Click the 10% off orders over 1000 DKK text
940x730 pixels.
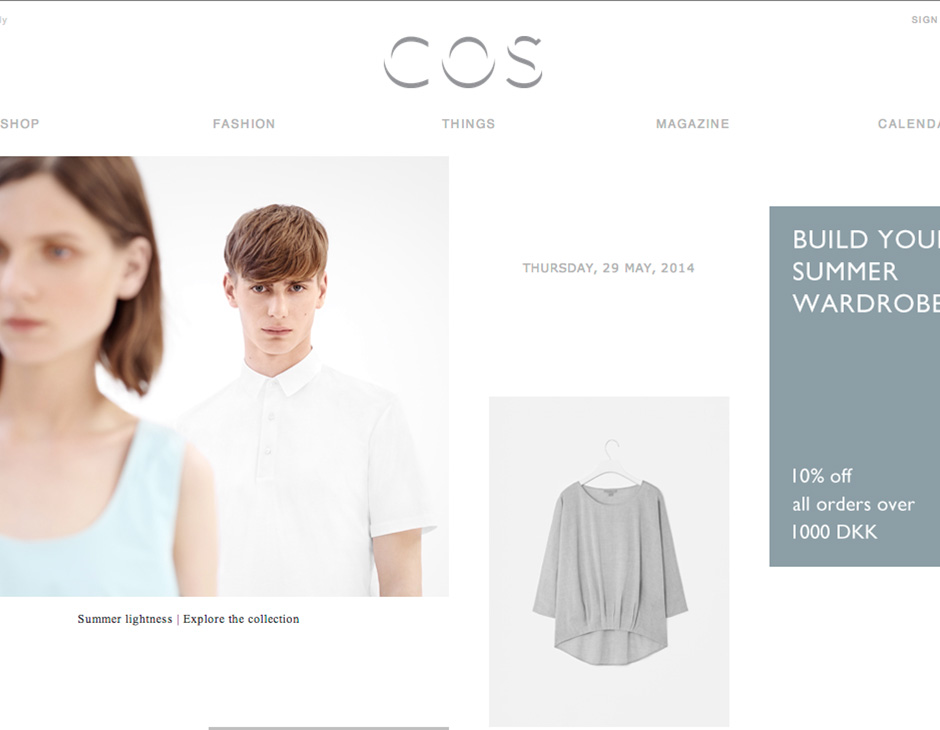(x=853, y=504)
